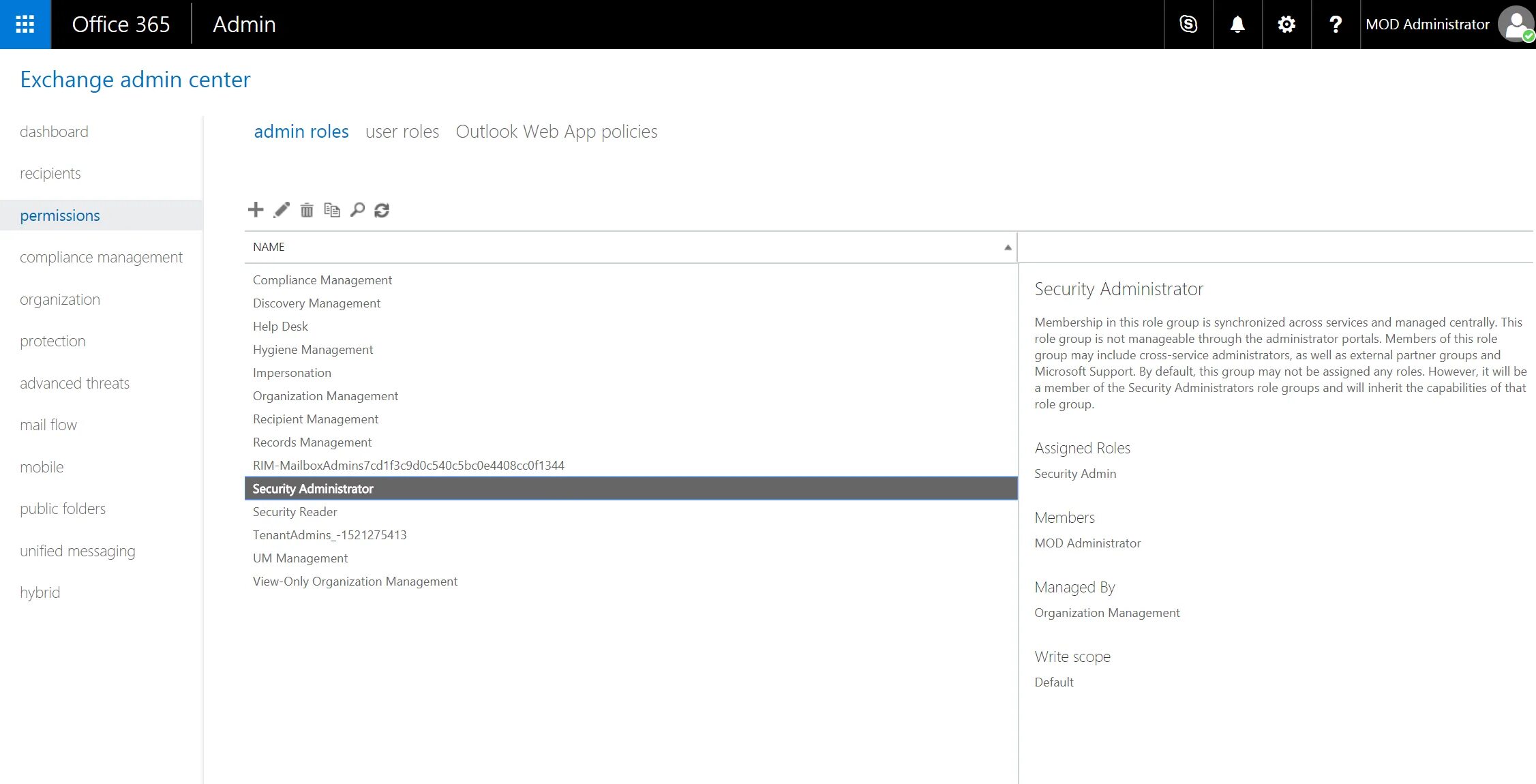1536x784 pixels.
Task: Click the help question mark icon
Action: coord(1336,25)
